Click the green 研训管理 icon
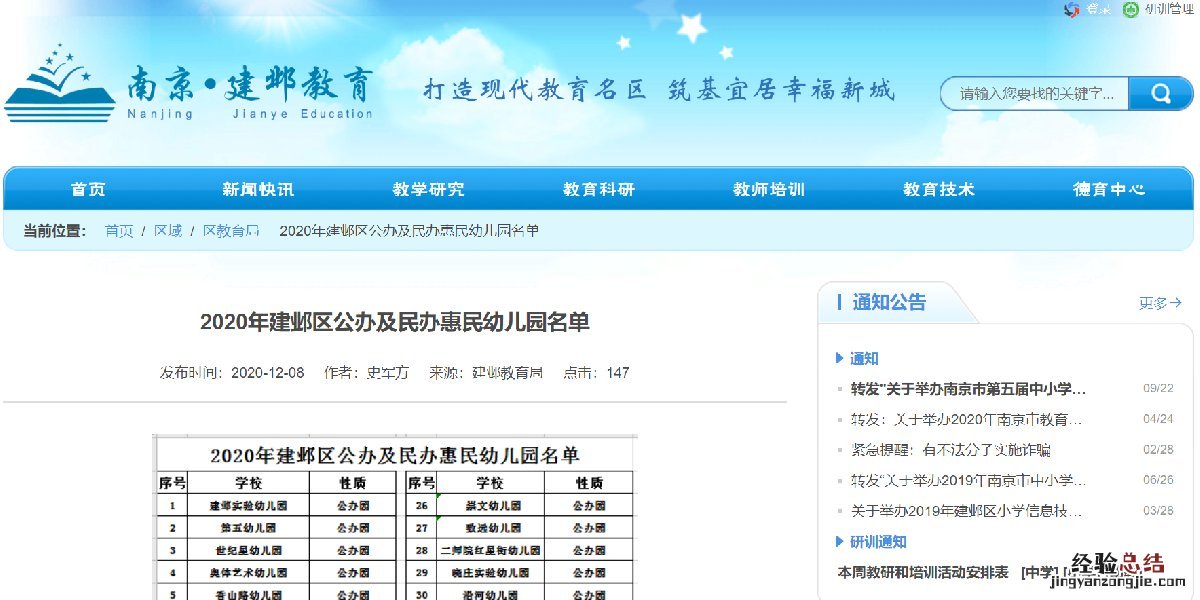Viewport: 1200px width, 600px height. [1130, 9]
